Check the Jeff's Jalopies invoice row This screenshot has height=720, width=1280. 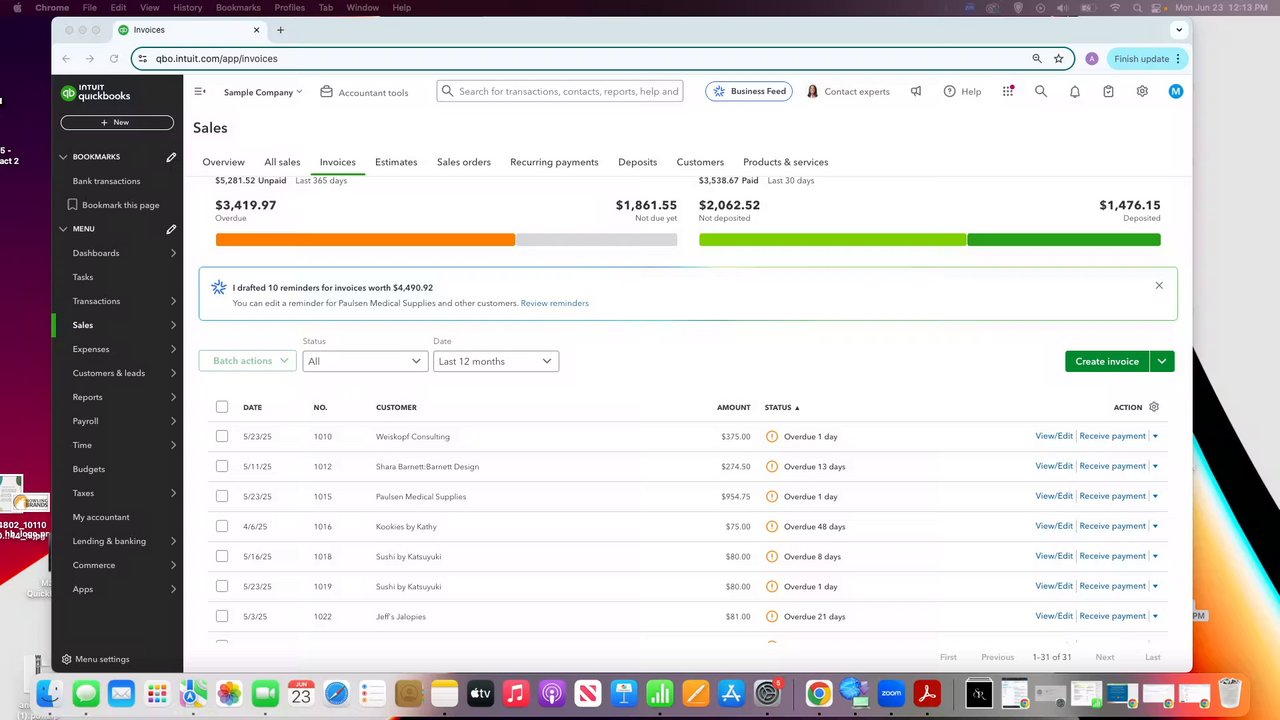click(222, 616)
